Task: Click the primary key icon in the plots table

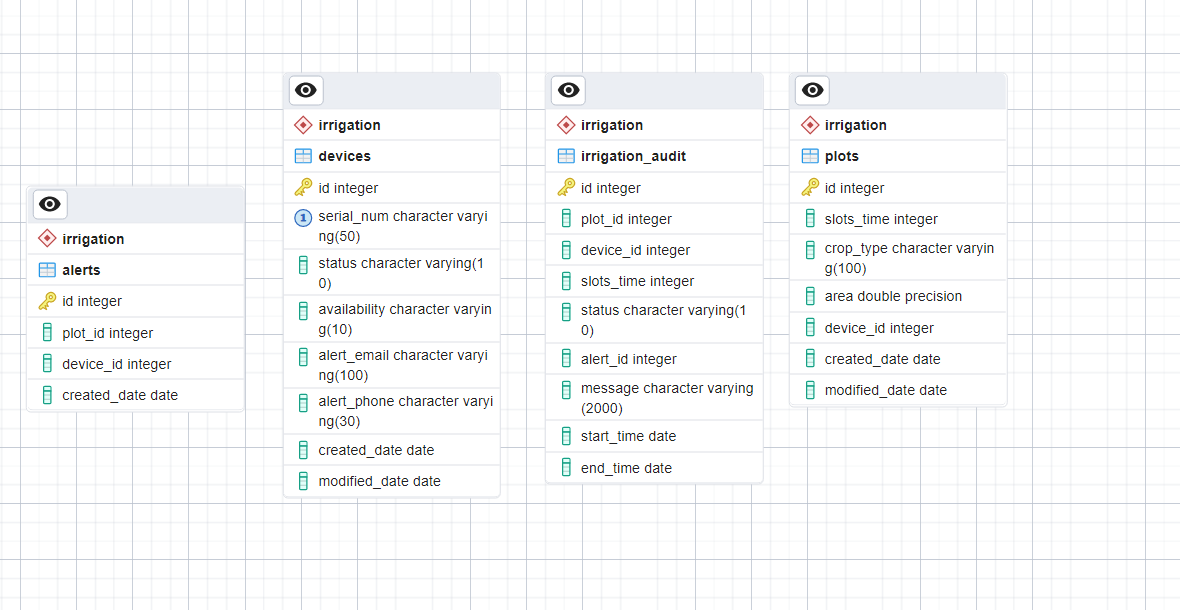Action: [x=809, y=187]
